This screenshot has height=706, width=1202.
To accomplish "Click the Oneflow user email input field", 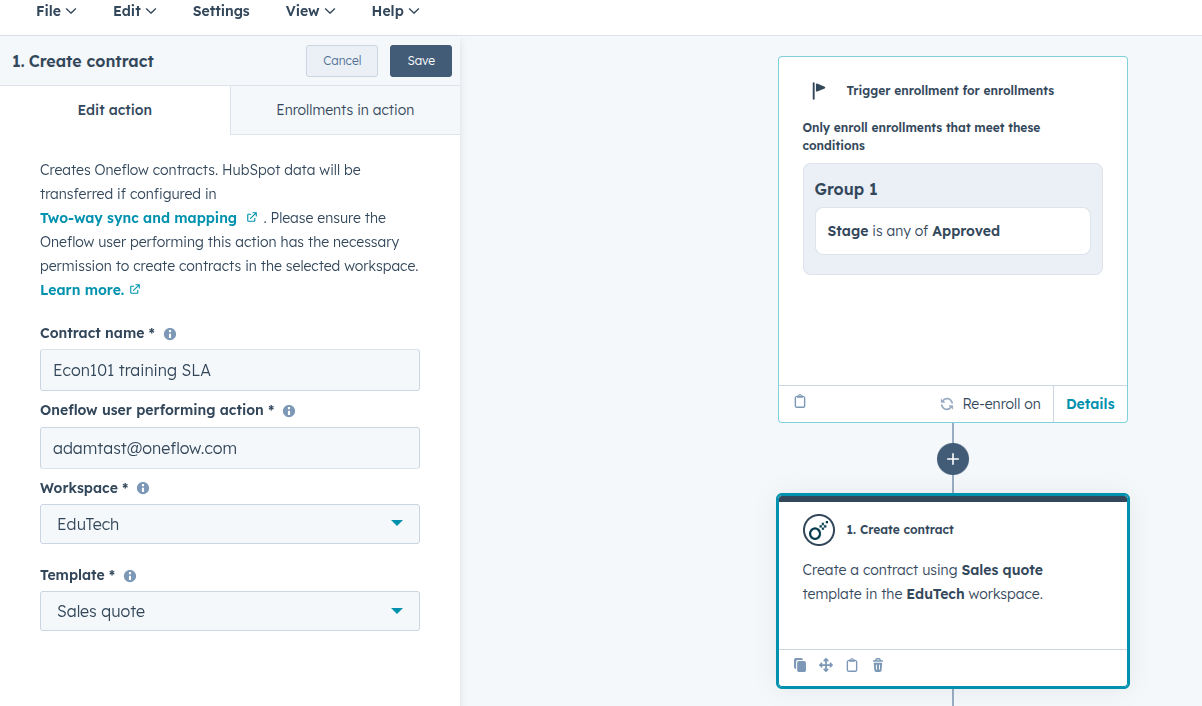I will pyautogui.click(x=230, y=448).
